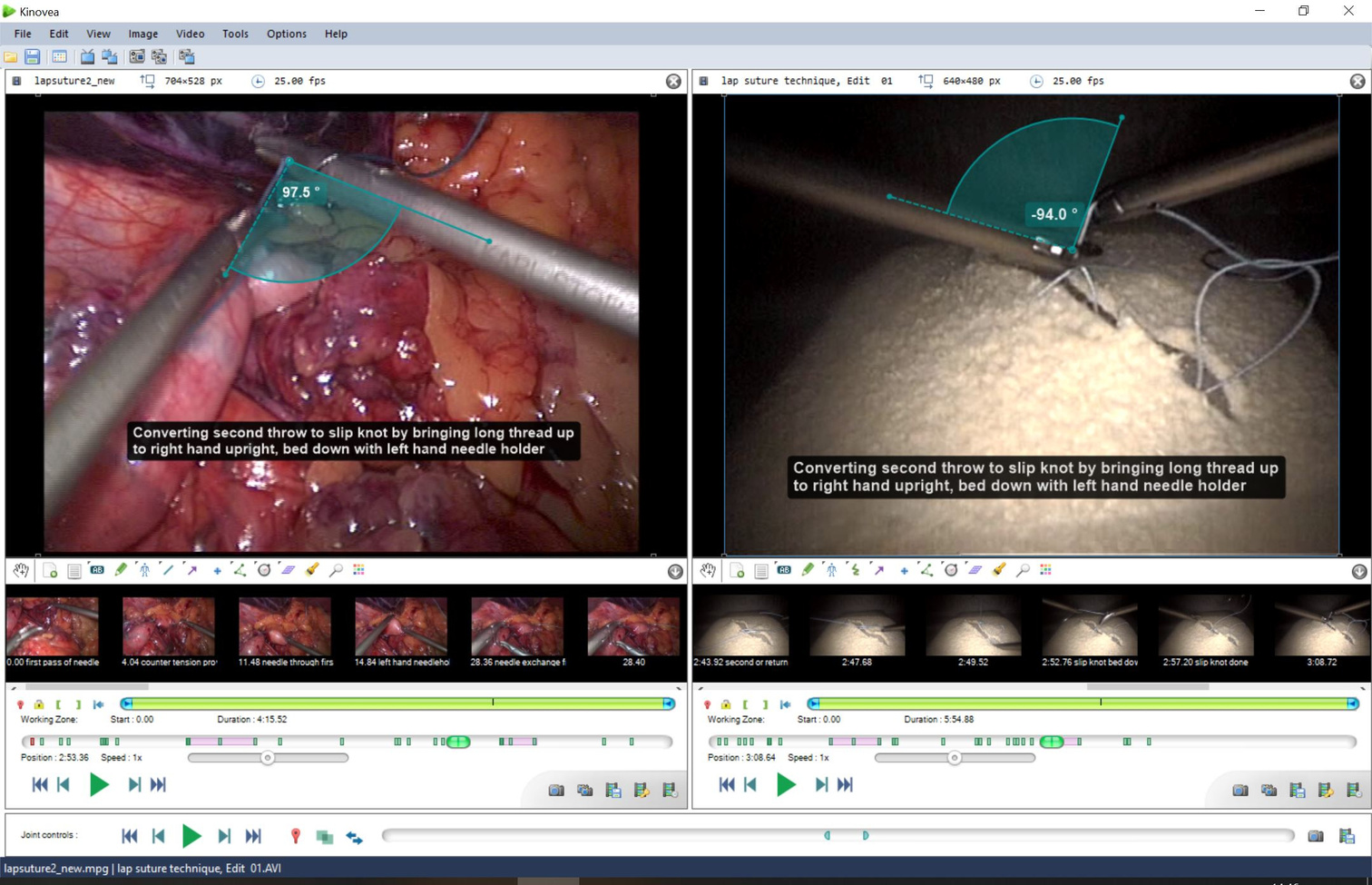Select the spotlight tool in right video toolbar

(998, 570)
